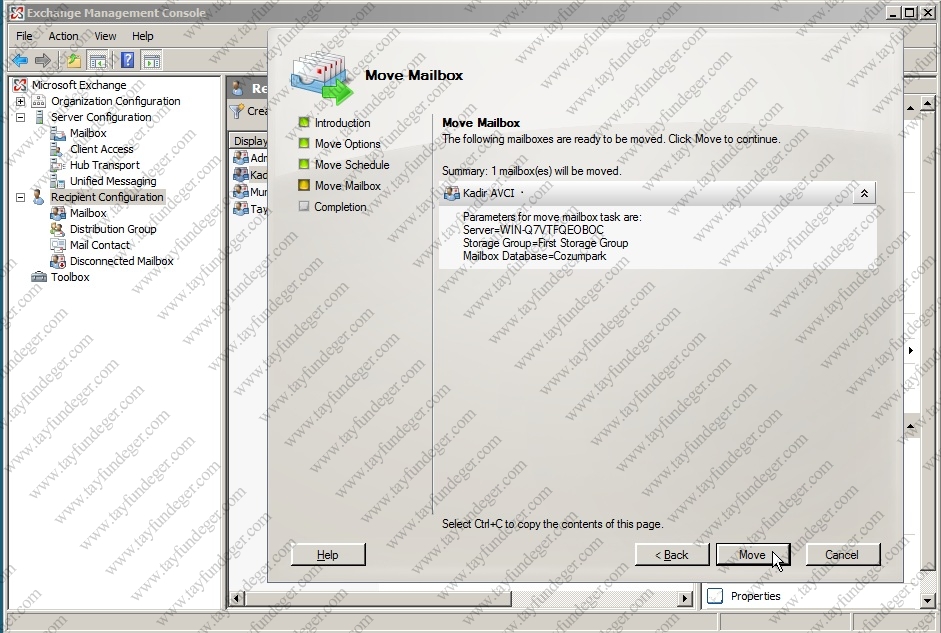Image resolution: width=941 pixels, height=633 pixels.
Task: Select the Introduction wizard step
Action: click(x=342, y=123)
